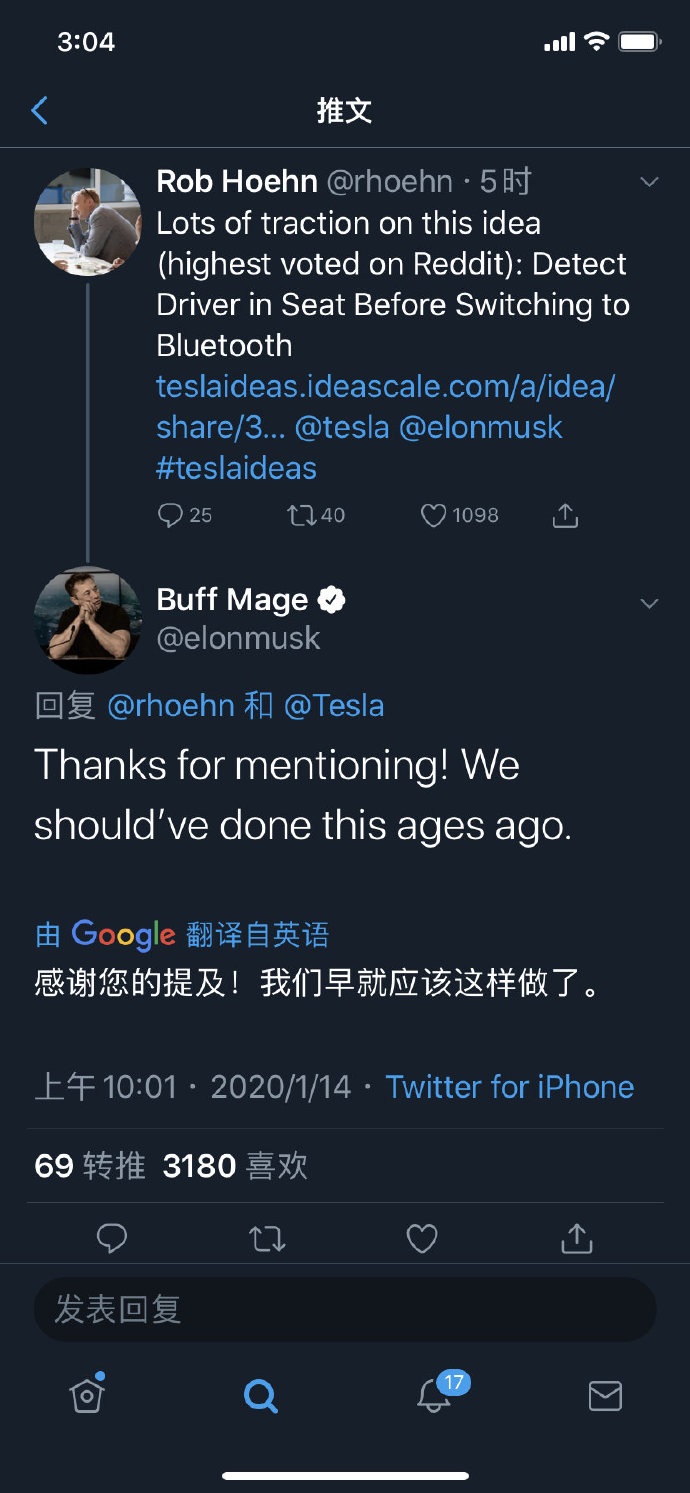Tap the #teslaideas hashtag

(x=236, y=468)
